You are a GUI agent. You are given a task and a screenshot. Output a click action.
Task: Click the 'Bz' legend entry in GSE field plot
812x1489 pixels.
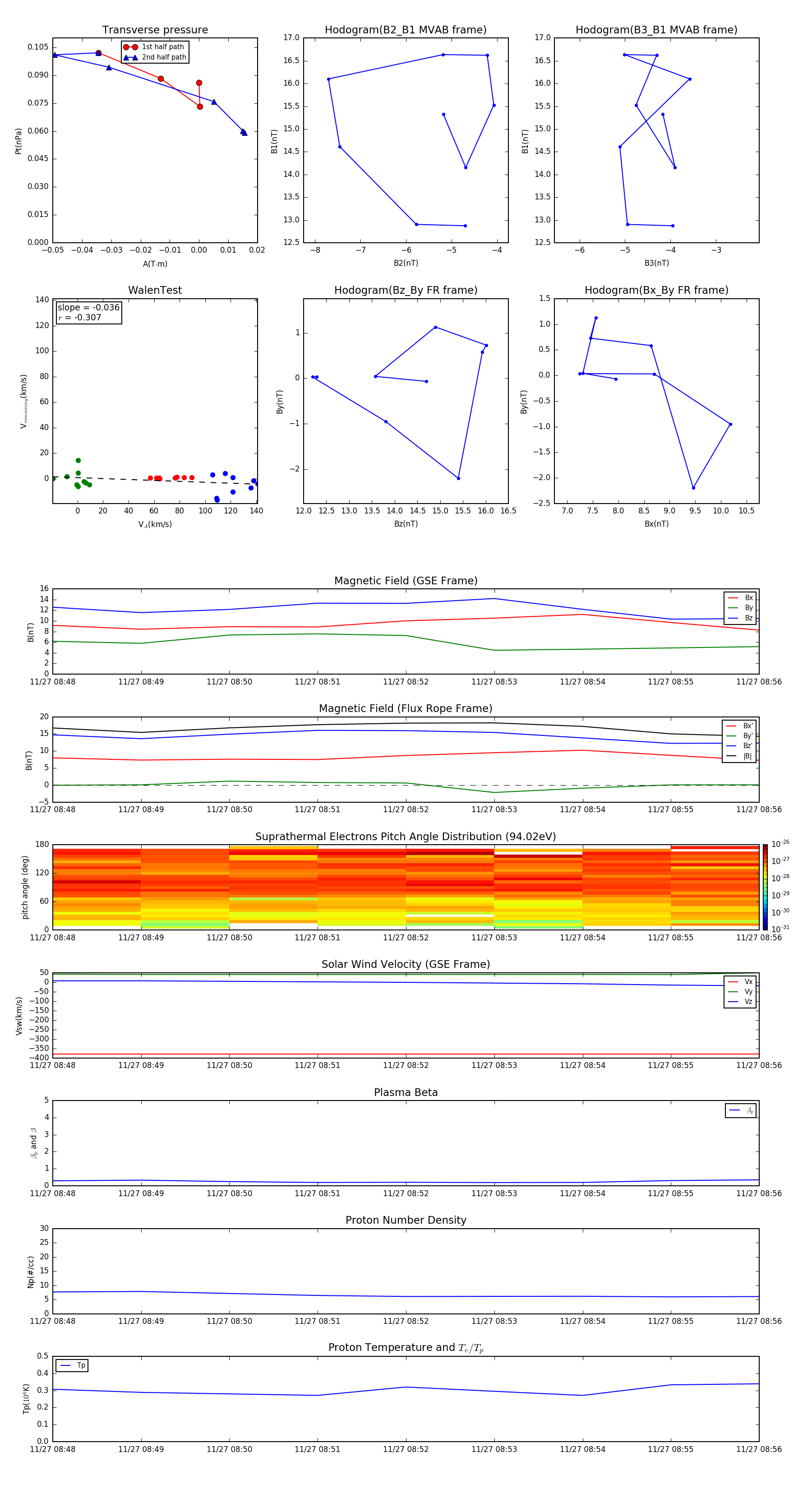[740, 618]
